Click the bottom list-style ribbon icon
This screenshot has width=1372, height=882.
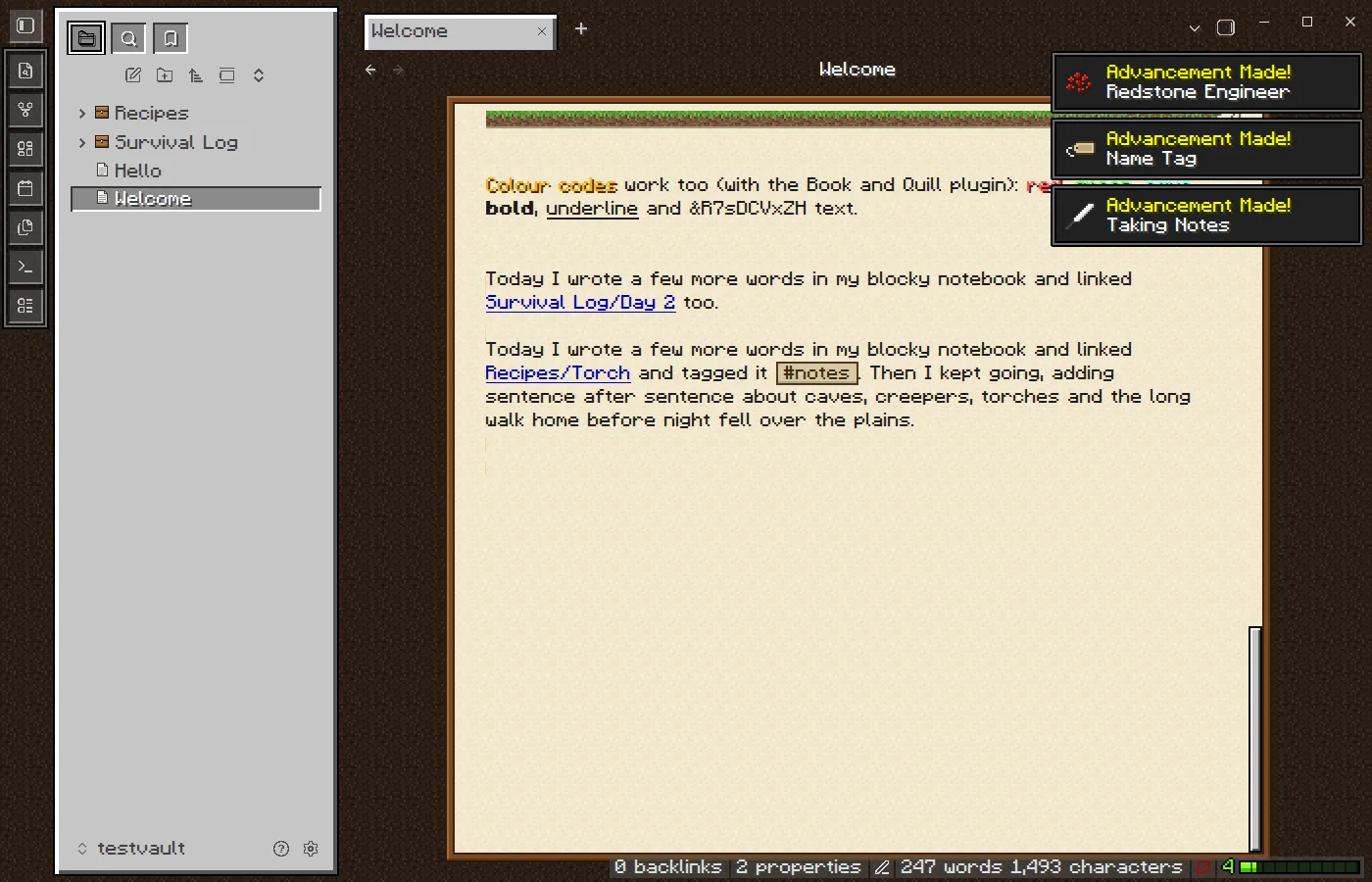[x=25, y=306]
